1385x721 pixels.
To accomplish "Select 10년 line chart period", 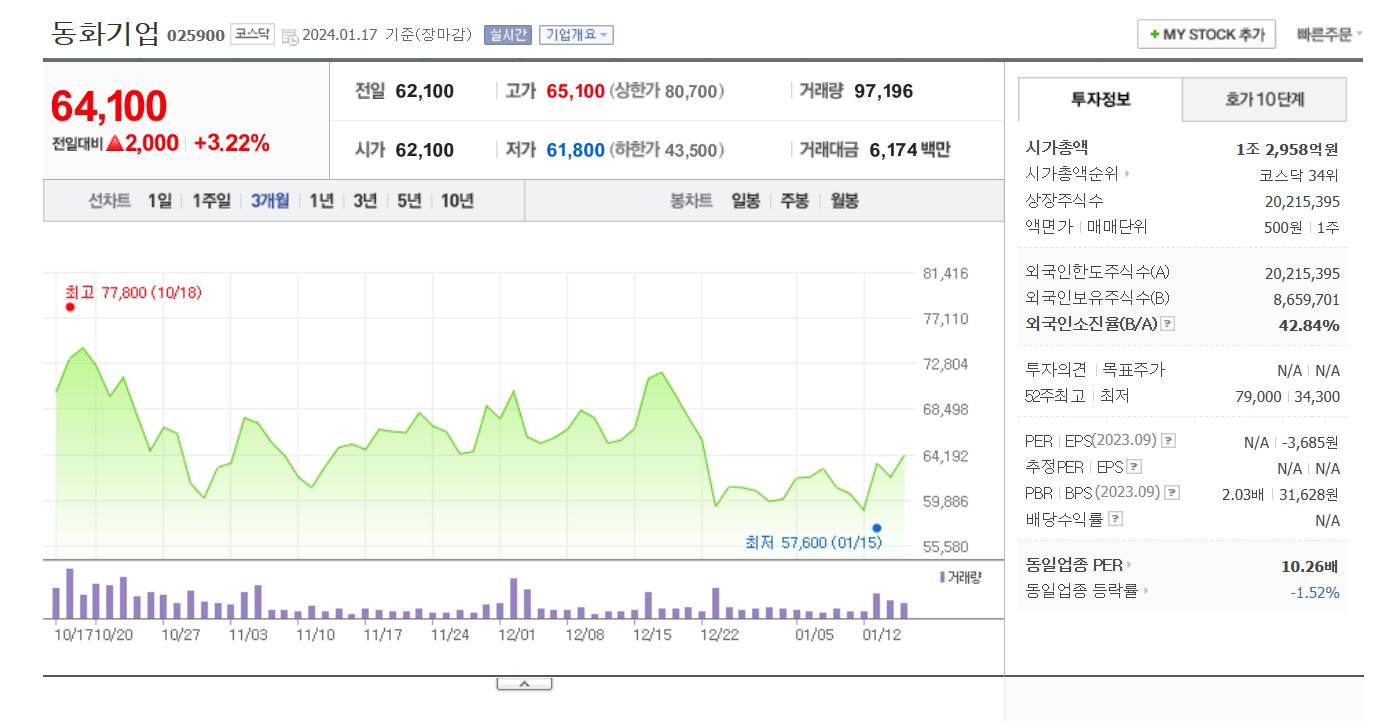I will pyautogui.click(x=457, y=201).
